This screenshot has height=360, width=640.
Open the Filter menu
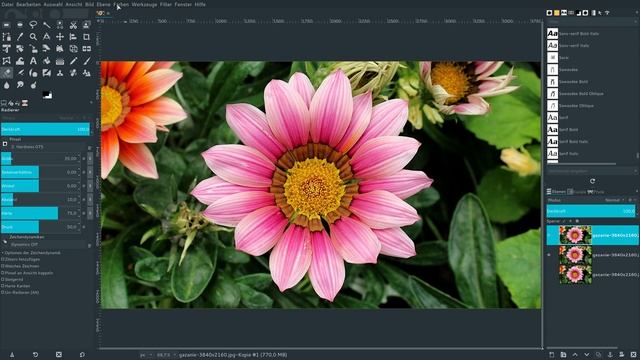(166, 4)
